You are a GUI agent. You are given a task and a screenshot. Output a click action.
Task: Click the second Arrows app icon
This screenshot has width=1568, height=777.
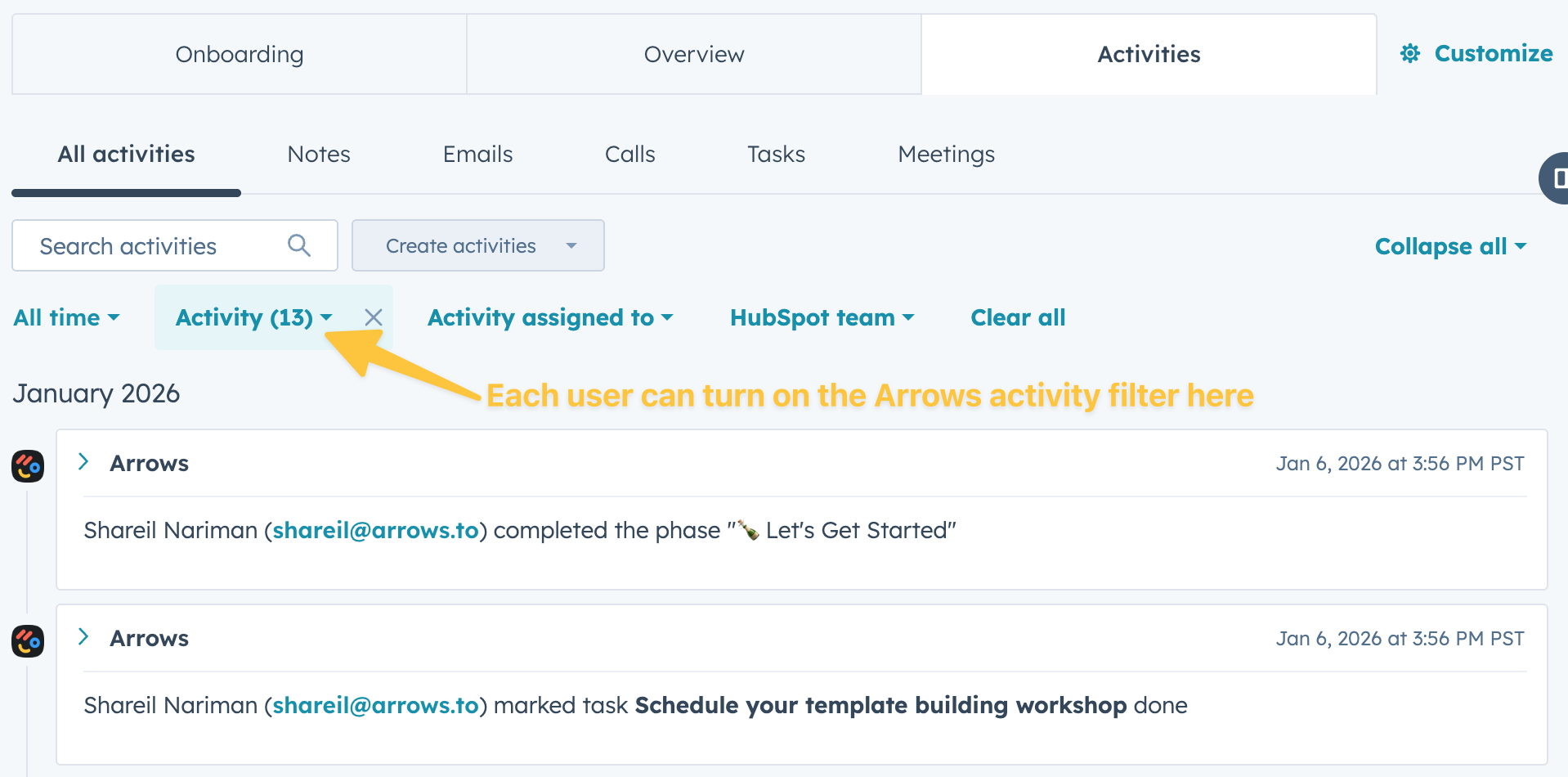point(28,641)
